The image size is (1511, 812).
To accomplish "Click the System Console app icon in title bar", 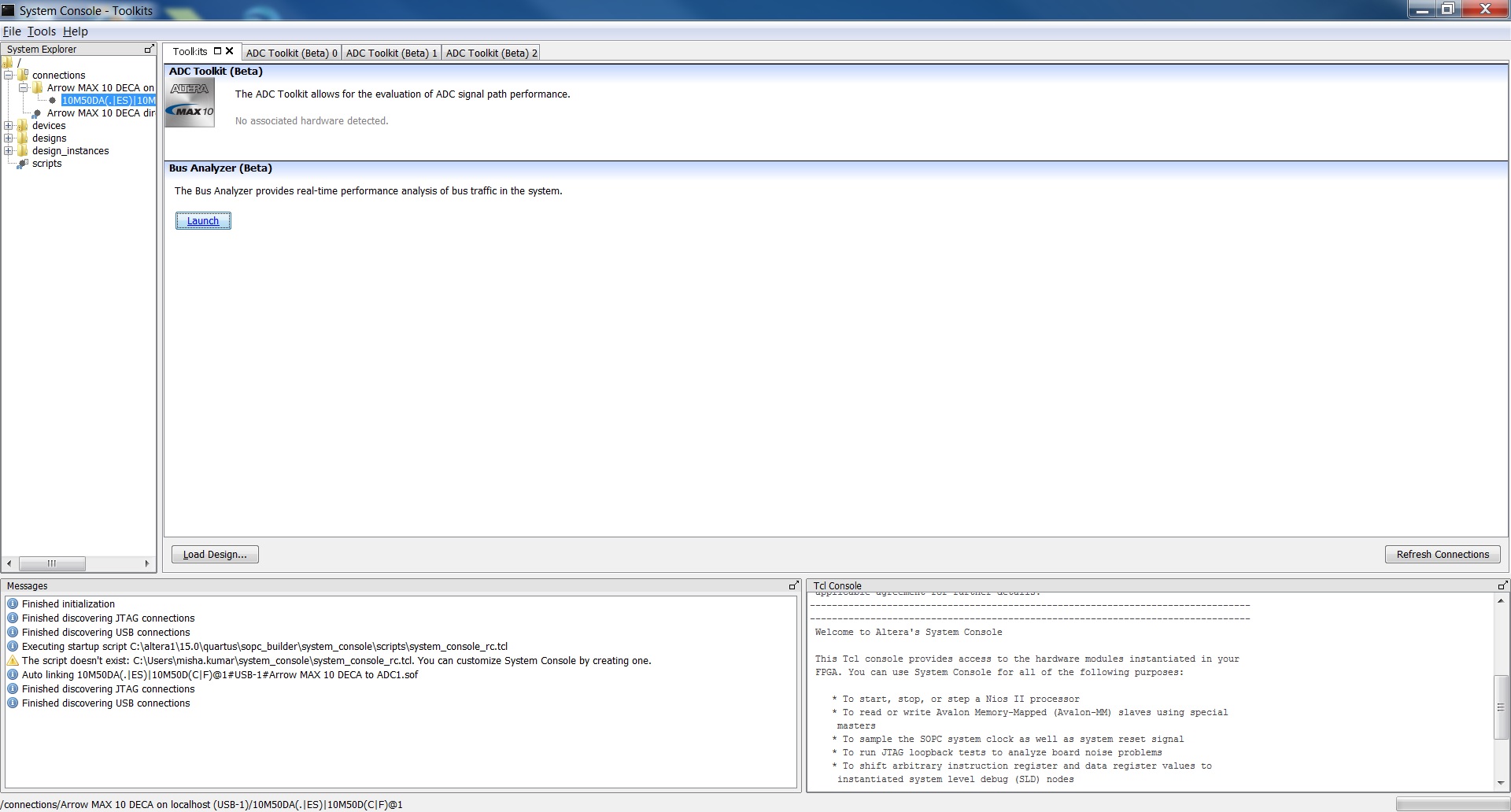I will coord(9,10).
